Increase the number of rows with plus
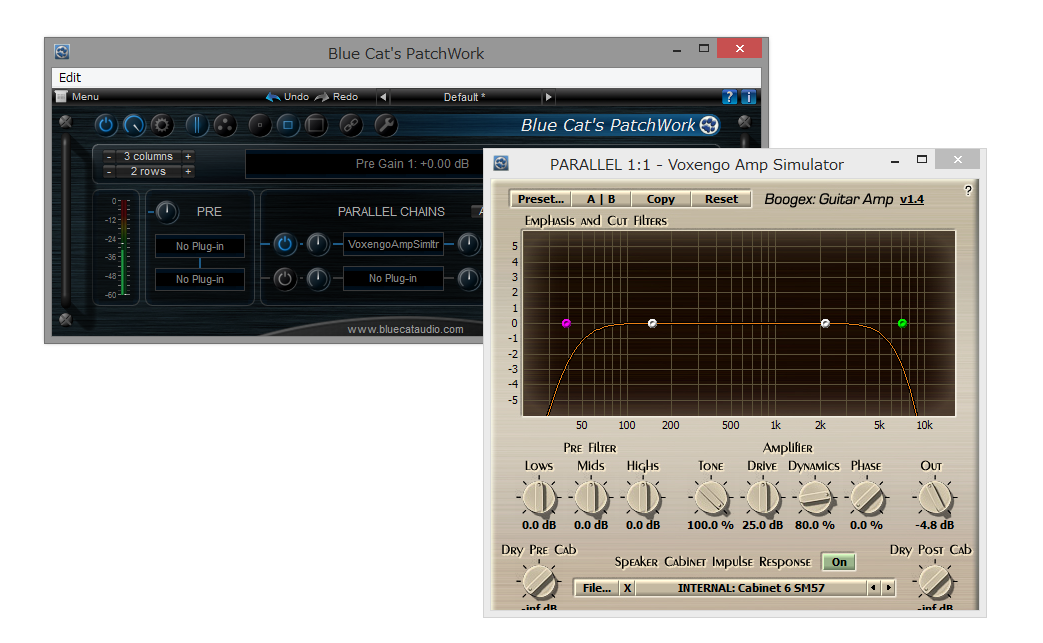1043x643 pixels. point(188,172)
